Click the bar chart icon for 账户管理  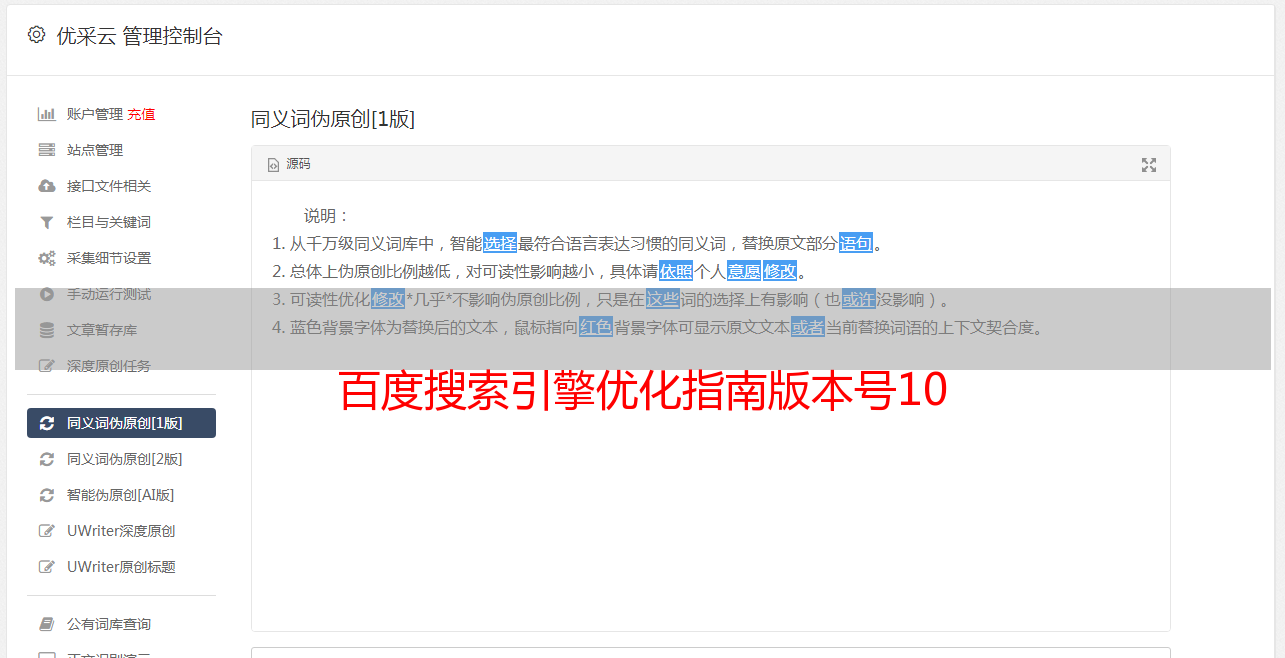46,114
